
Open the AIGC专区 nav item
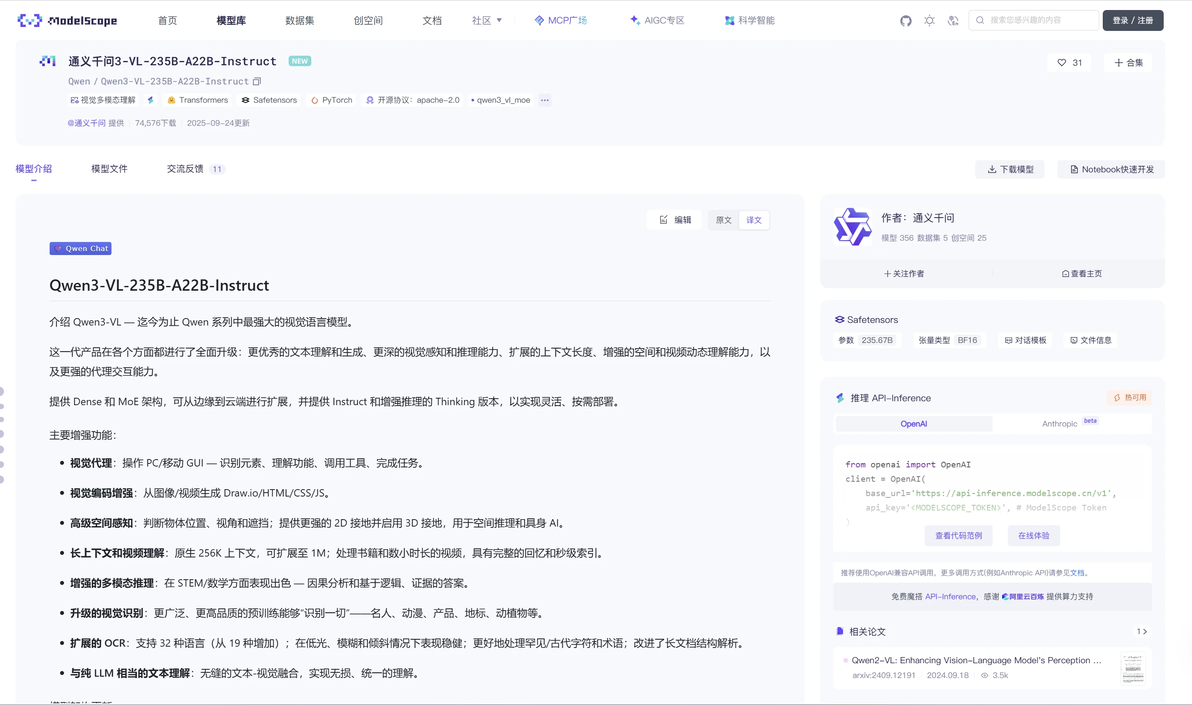pyautogui.click(x=657, y=21)
